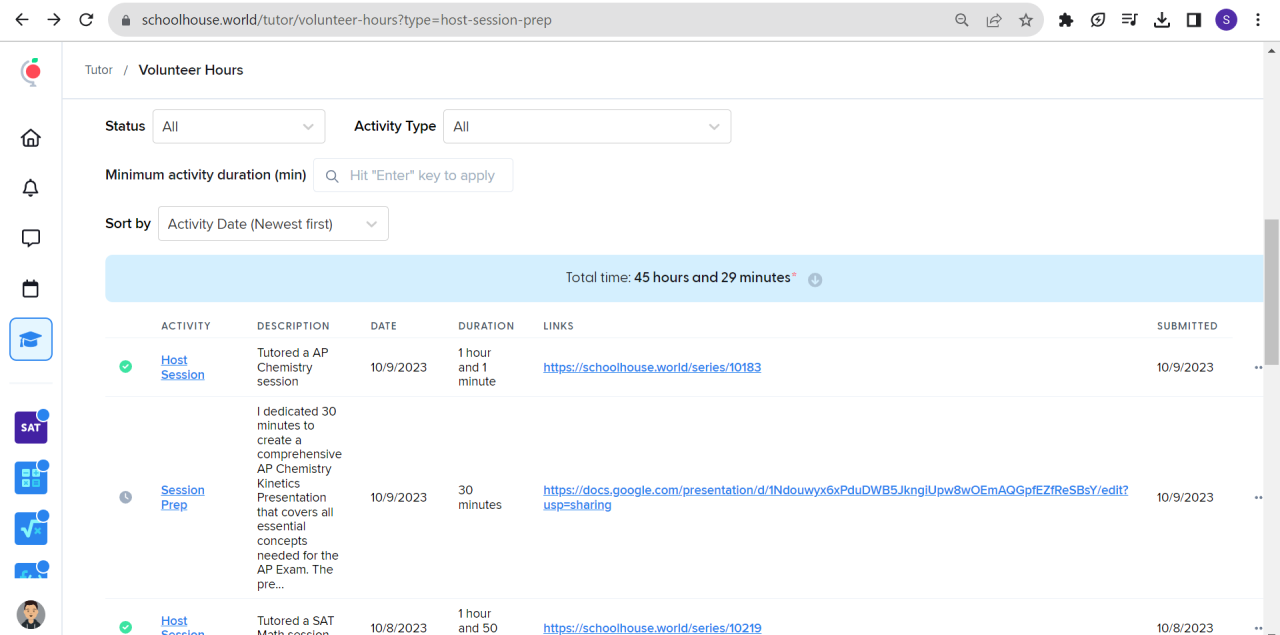Open tutor graduation cap icon
1280x635 pixels.
coord(31,339)
